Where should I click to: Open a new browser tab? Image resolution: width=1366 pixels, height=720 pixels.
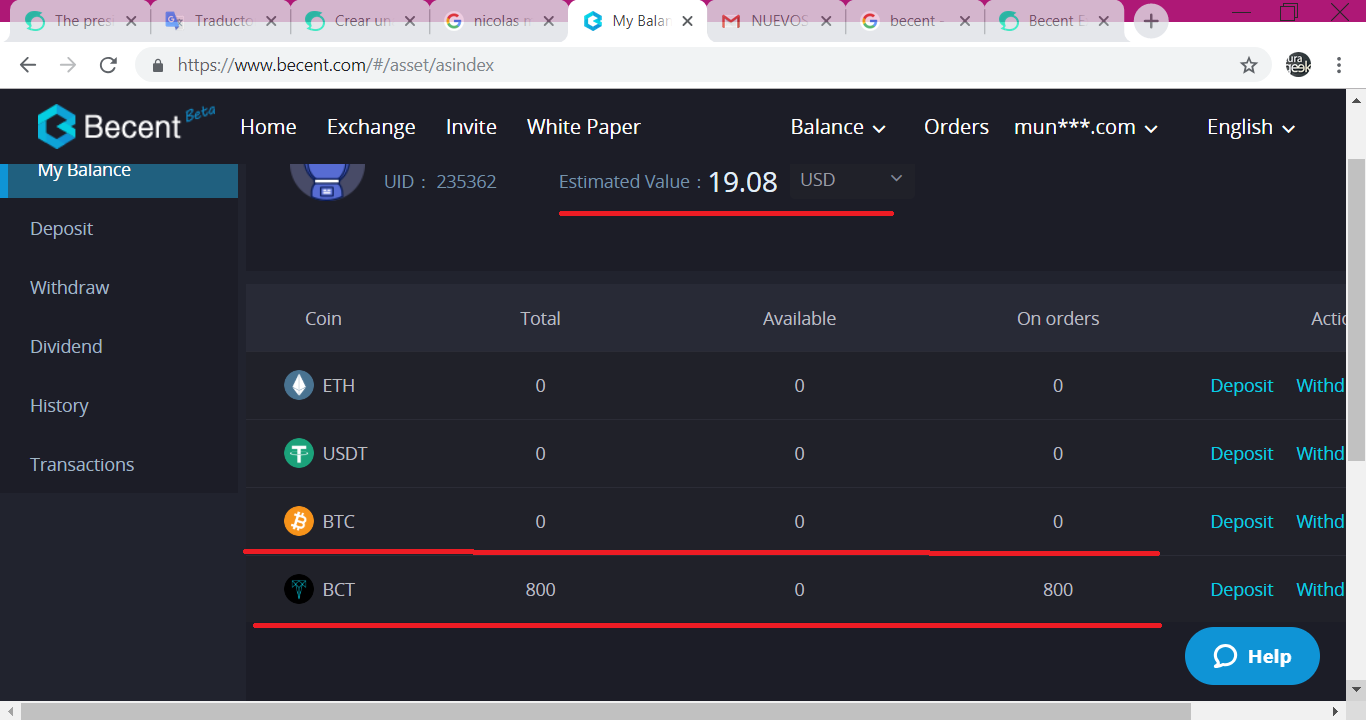(x=1151, y=21)
